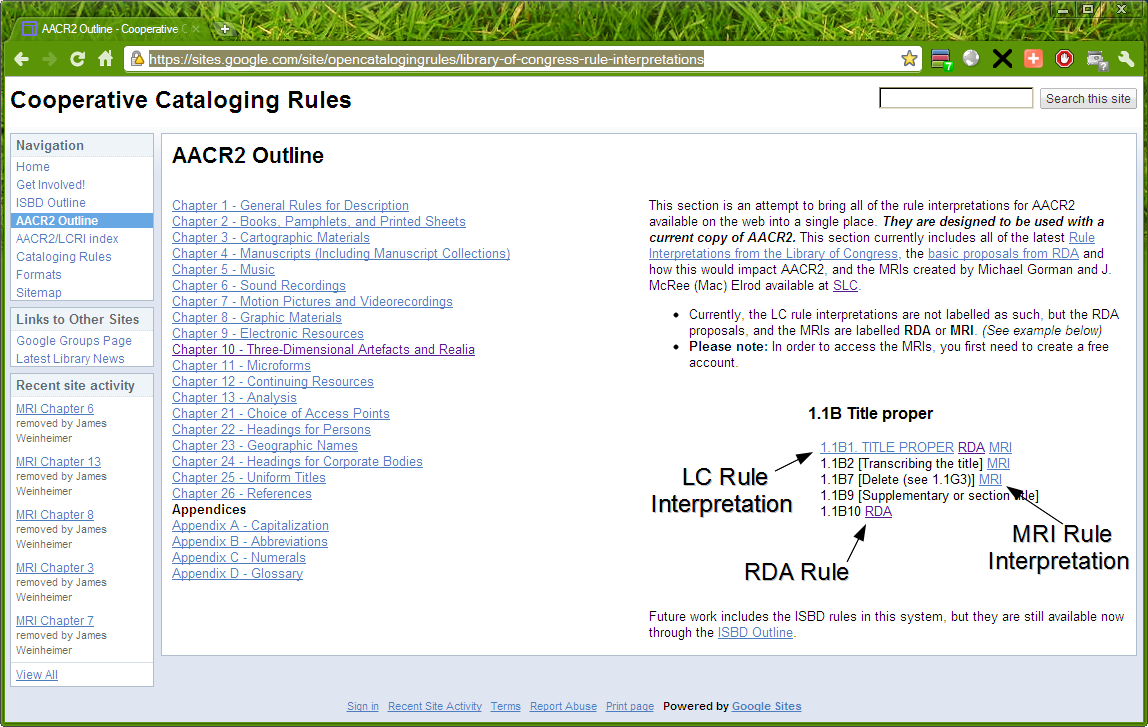1148x727 pixels.
Task: Click the orange plus extension icon
Action: click(1033, 59)
